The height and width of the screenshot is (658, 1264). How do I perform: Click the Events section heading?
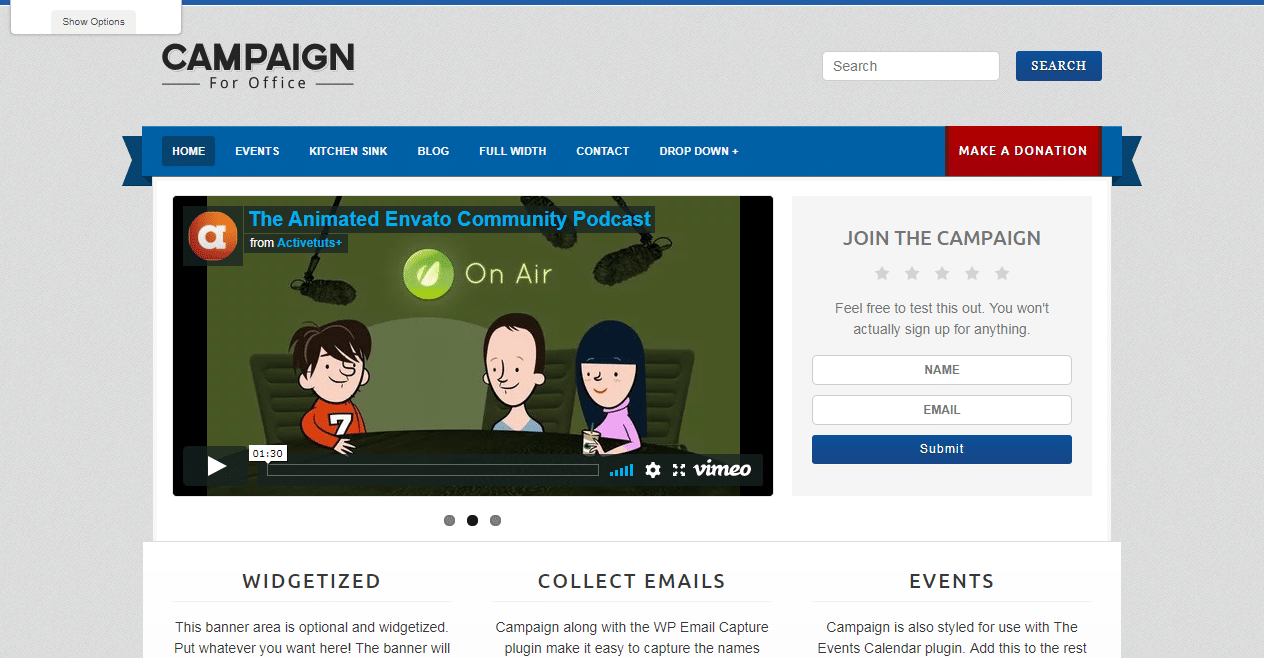951,581
